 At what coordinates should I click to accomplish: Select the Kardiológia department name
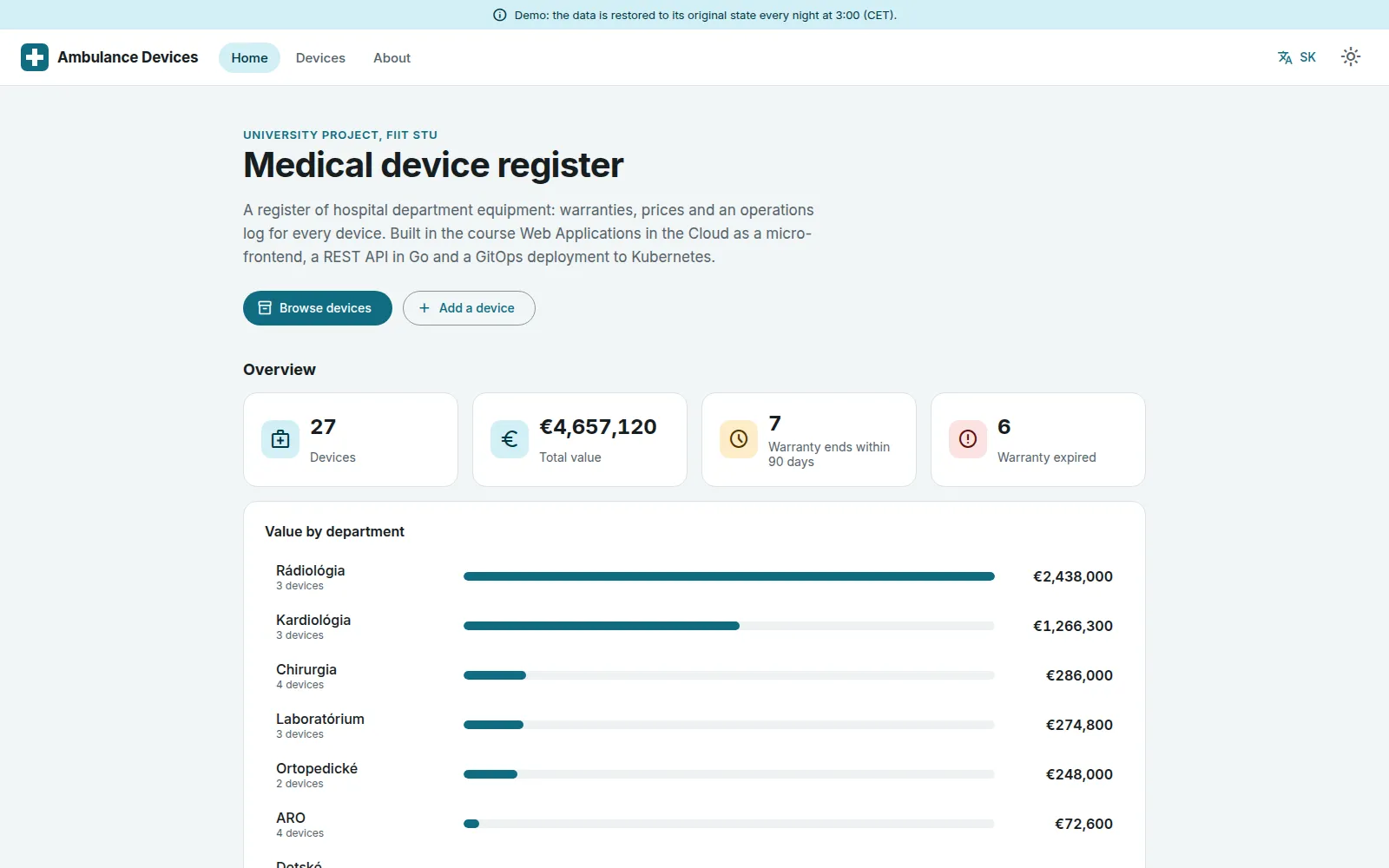[x=313, y=620]
